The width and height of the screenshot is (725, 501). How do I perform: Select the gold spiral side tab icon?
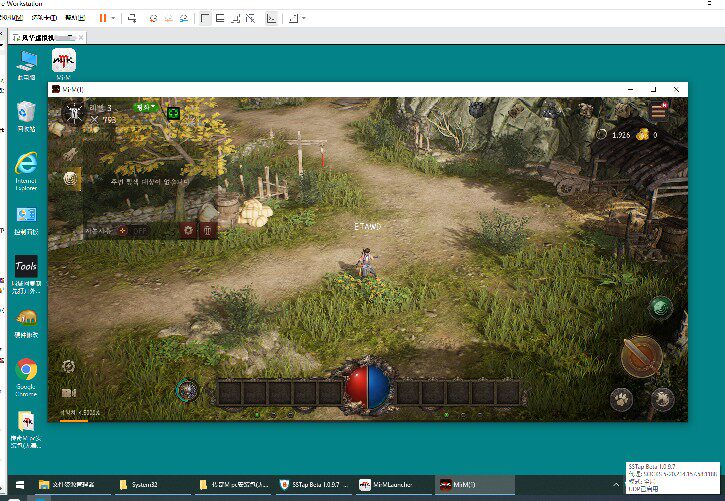coord(71,178)
